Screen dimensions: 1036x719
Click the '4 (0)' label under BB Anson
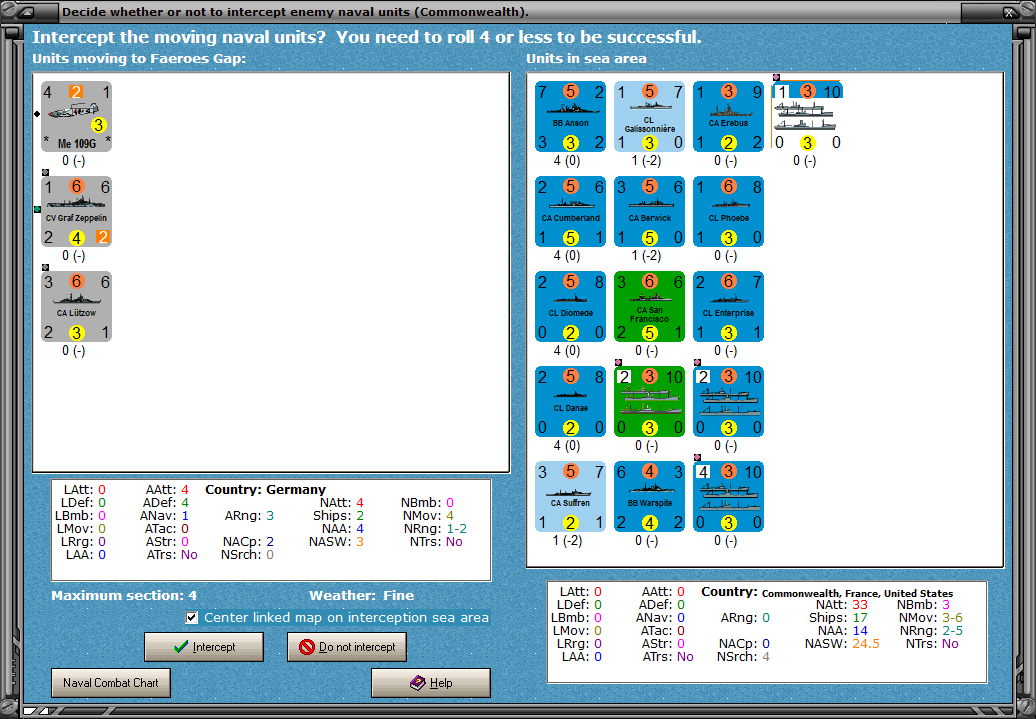tap(567, 161)
